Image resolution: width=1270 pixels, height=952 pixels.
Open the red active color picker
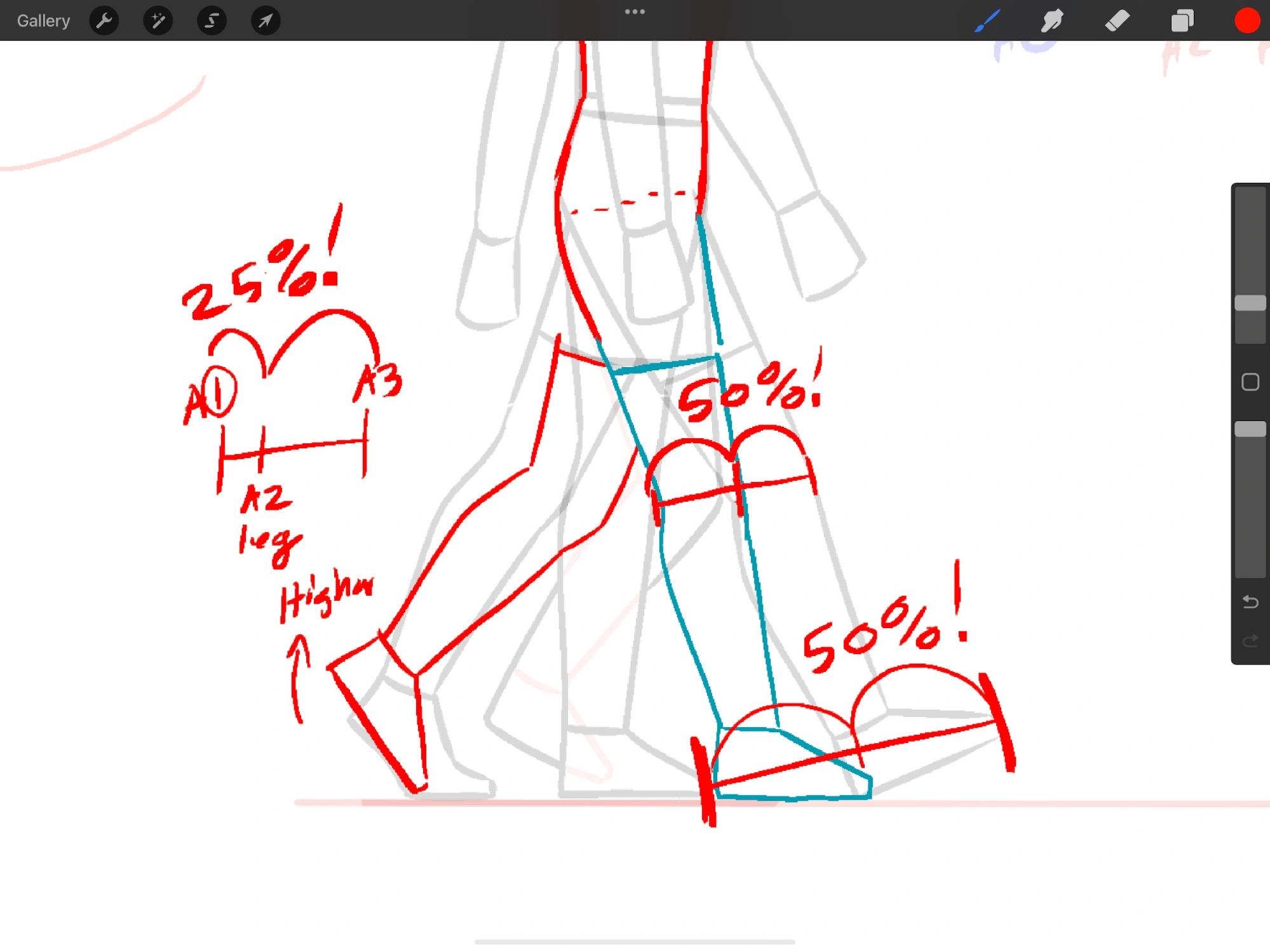point(1246,21)
